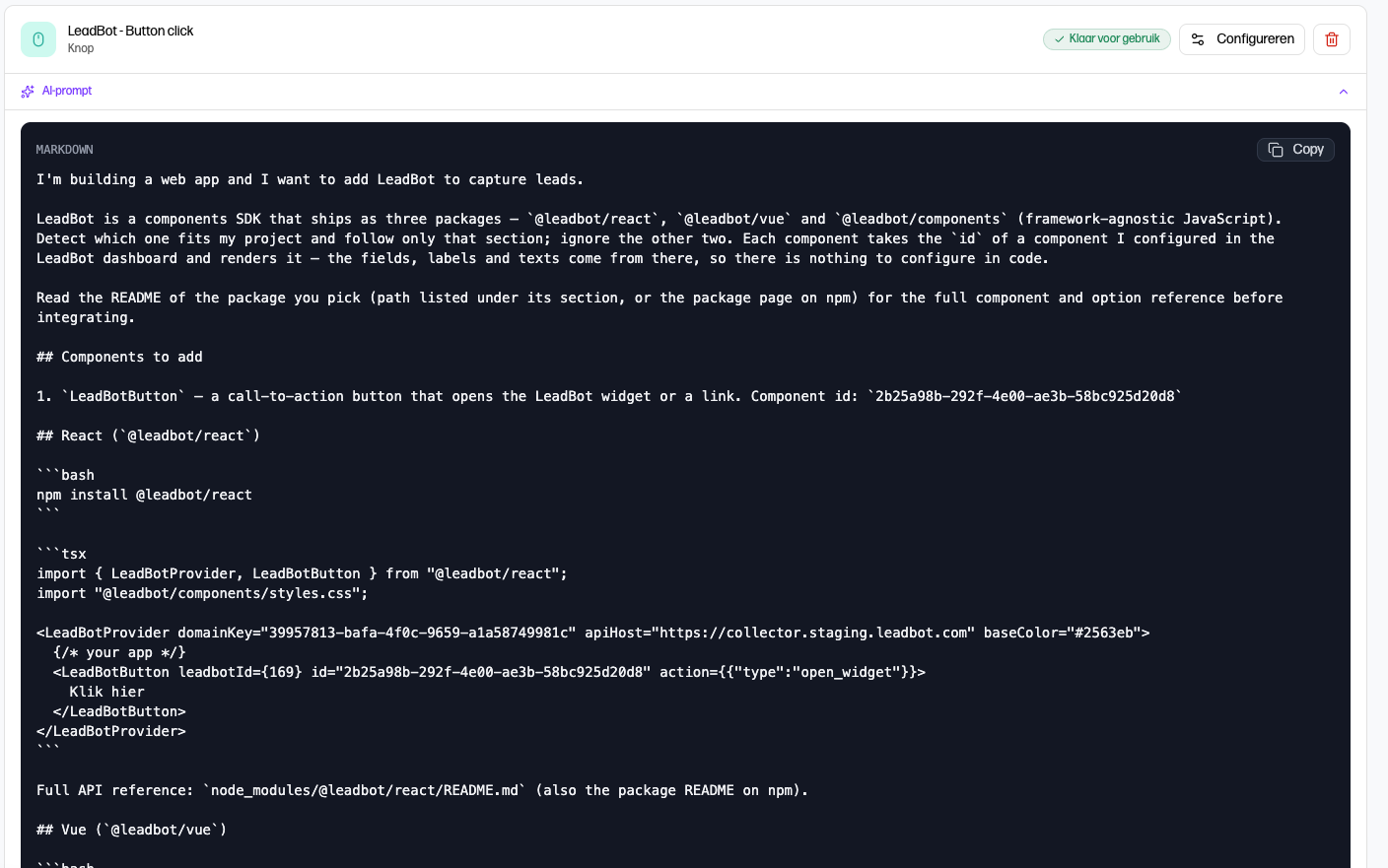1388x868 pixels.
Task: Click the '## Vue (`@leadbot/vue`)' heading
Action: pos(131,830)
